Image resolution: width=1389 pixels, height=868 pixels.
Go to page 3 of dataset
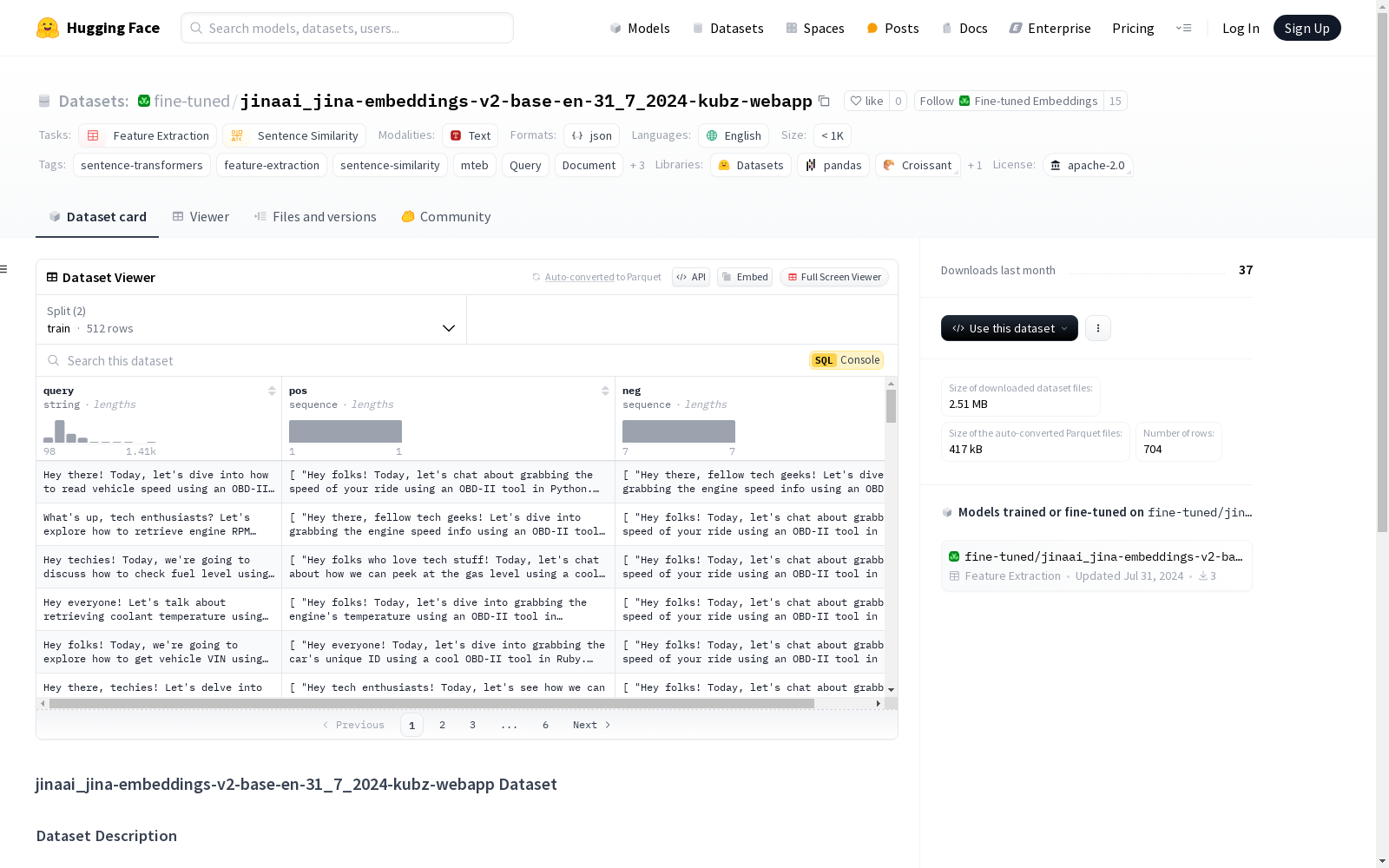[x=472, y=725]
